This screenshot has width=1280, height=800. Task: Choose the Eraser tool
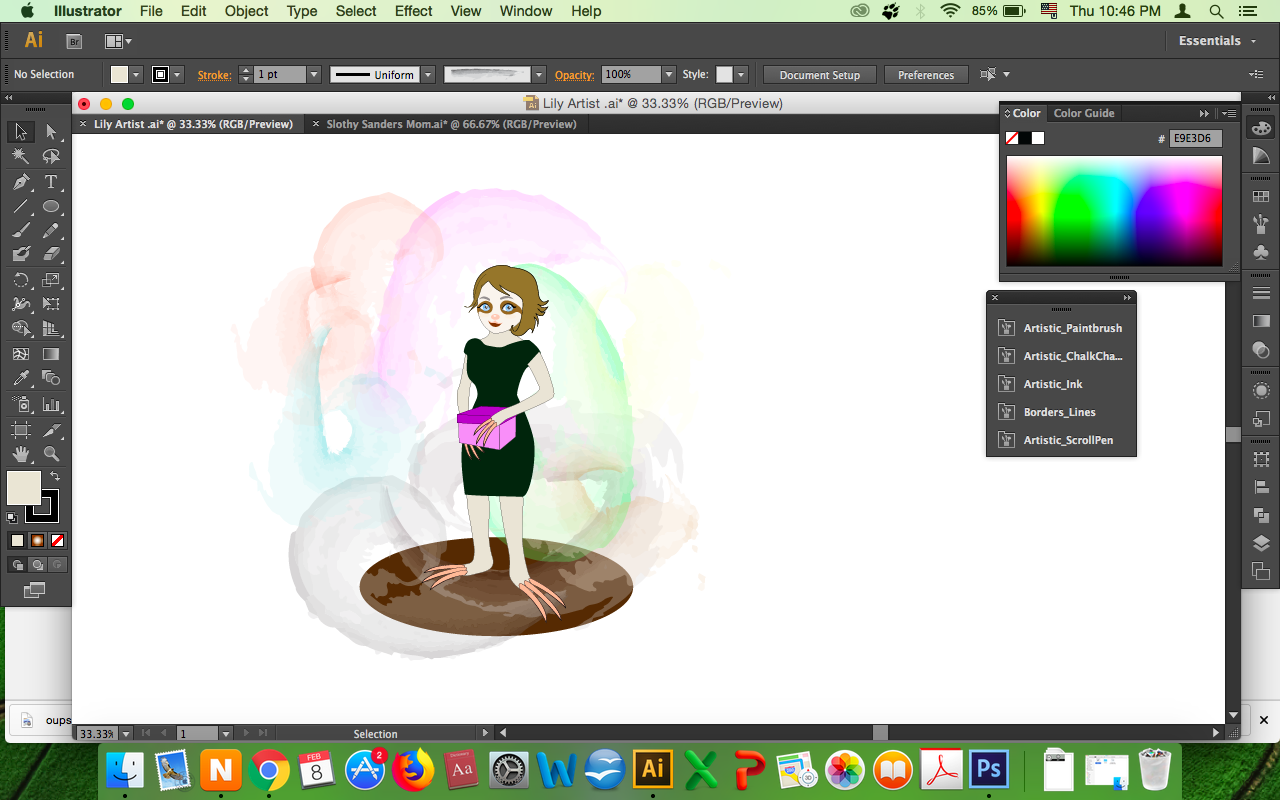tap(51, 255)
